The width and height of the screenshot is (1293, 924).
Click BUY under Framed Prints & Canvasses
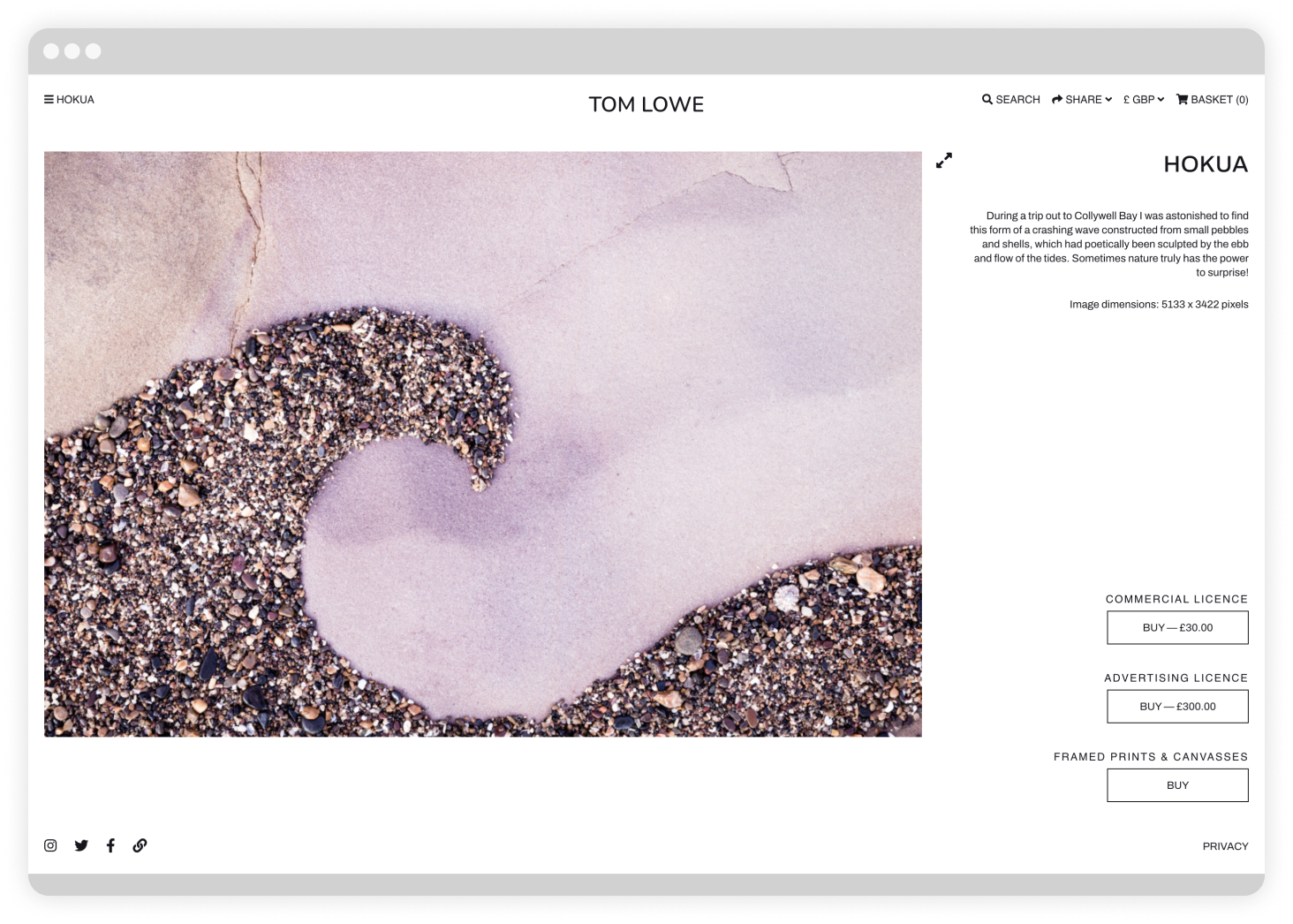(x=1176, y=784)
